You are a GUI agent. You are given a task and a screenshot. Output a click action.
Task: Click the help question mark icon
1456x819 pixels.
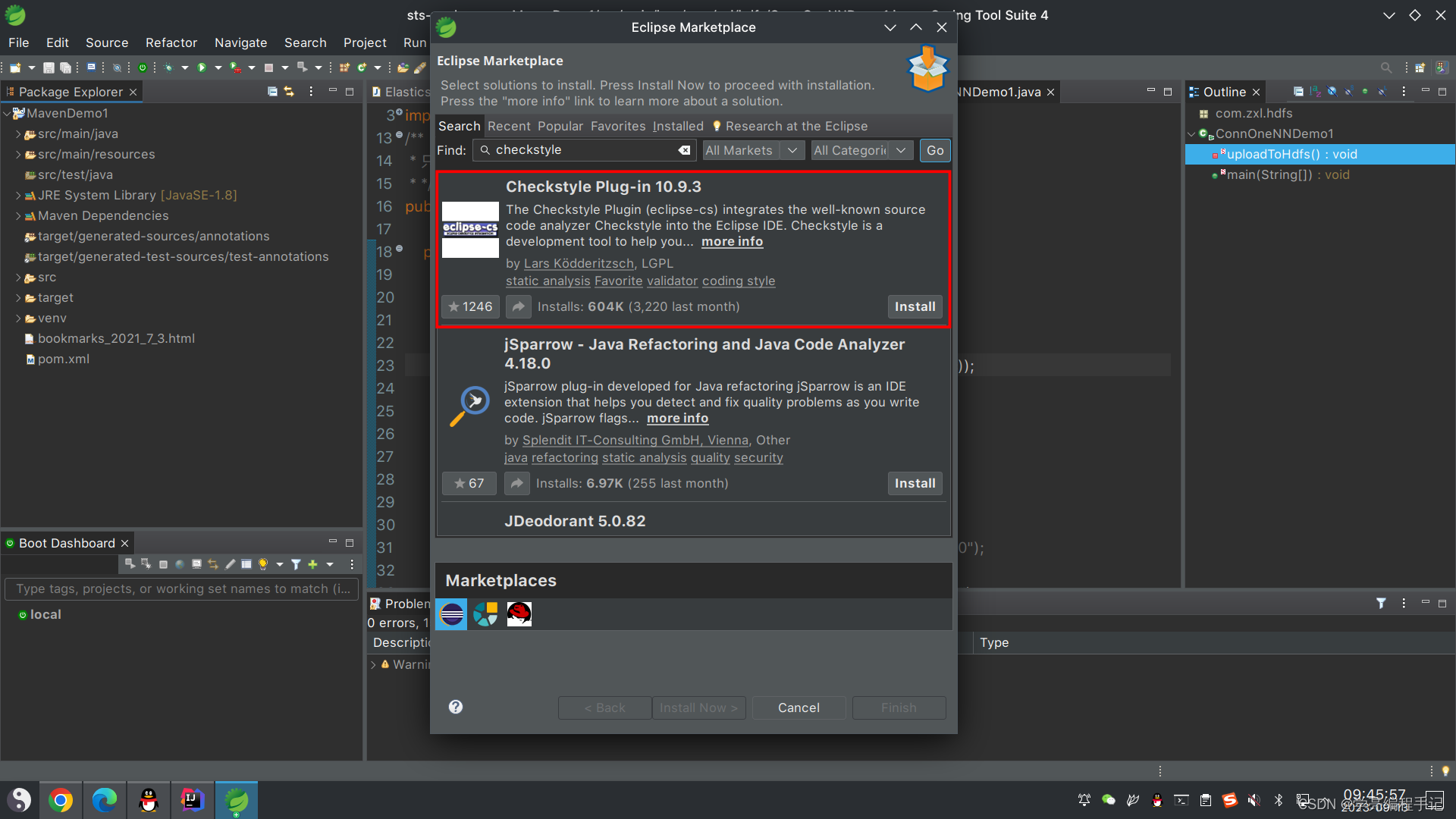(456, 707)
